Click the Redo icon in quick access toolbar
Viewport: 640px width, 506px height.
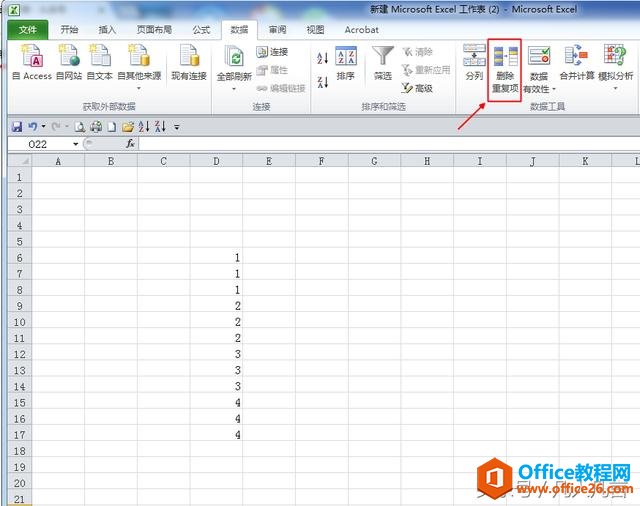56,127
